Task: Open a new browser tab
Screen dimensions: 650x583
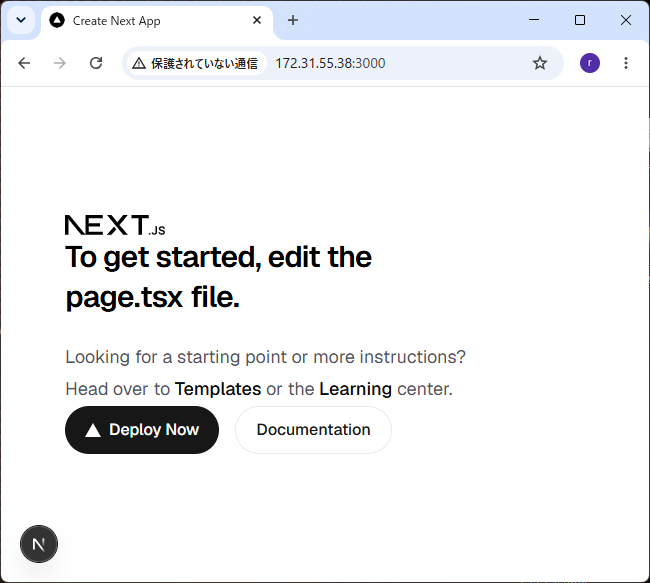Action: (x=293, y=20)
